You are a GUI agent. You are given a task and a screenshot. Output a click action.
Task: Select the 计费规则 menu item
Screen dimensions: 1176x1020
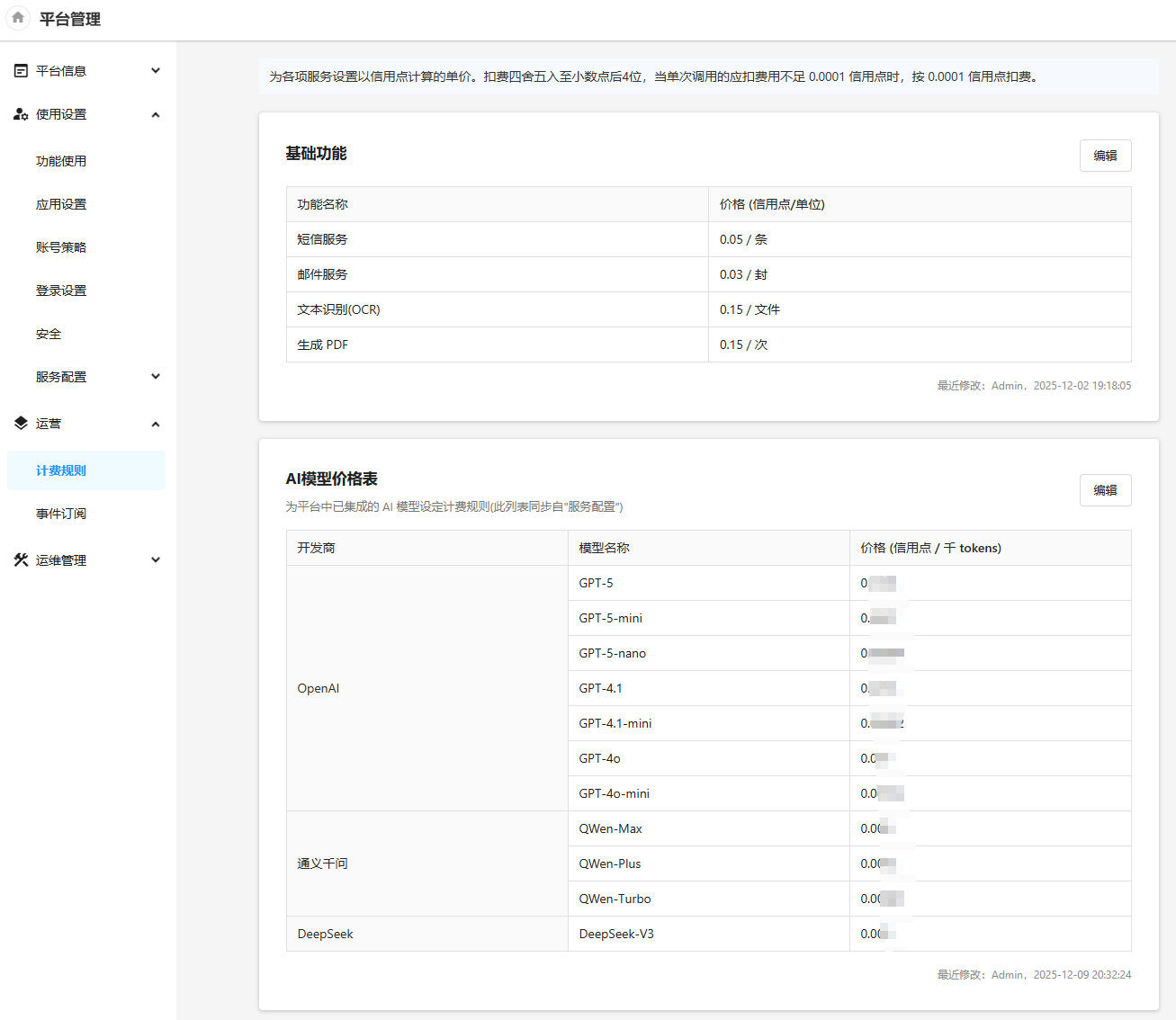point(61,470)
